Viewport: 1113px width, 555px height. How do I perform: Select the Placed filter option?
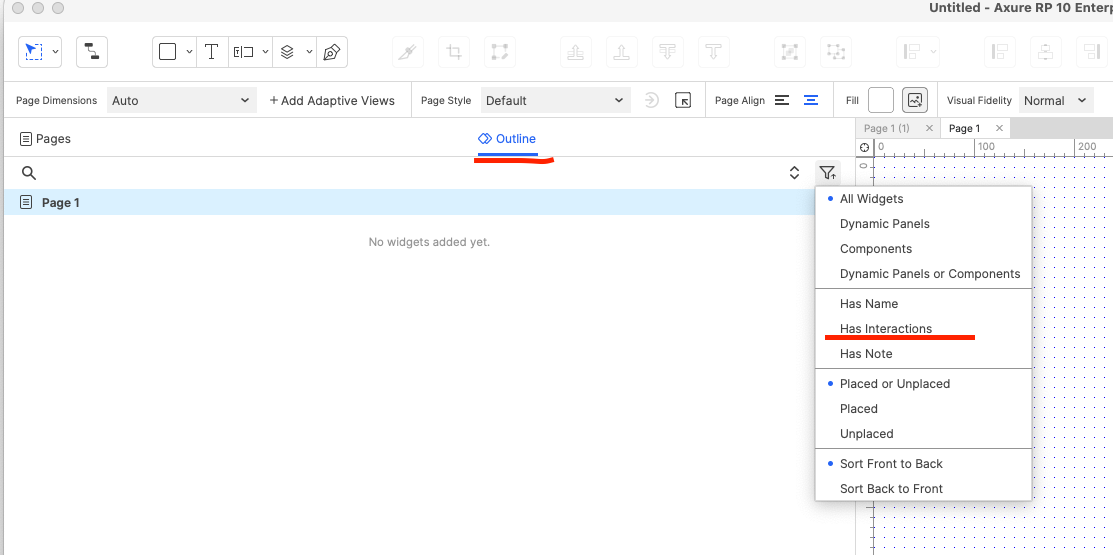[x=858, y=409]
